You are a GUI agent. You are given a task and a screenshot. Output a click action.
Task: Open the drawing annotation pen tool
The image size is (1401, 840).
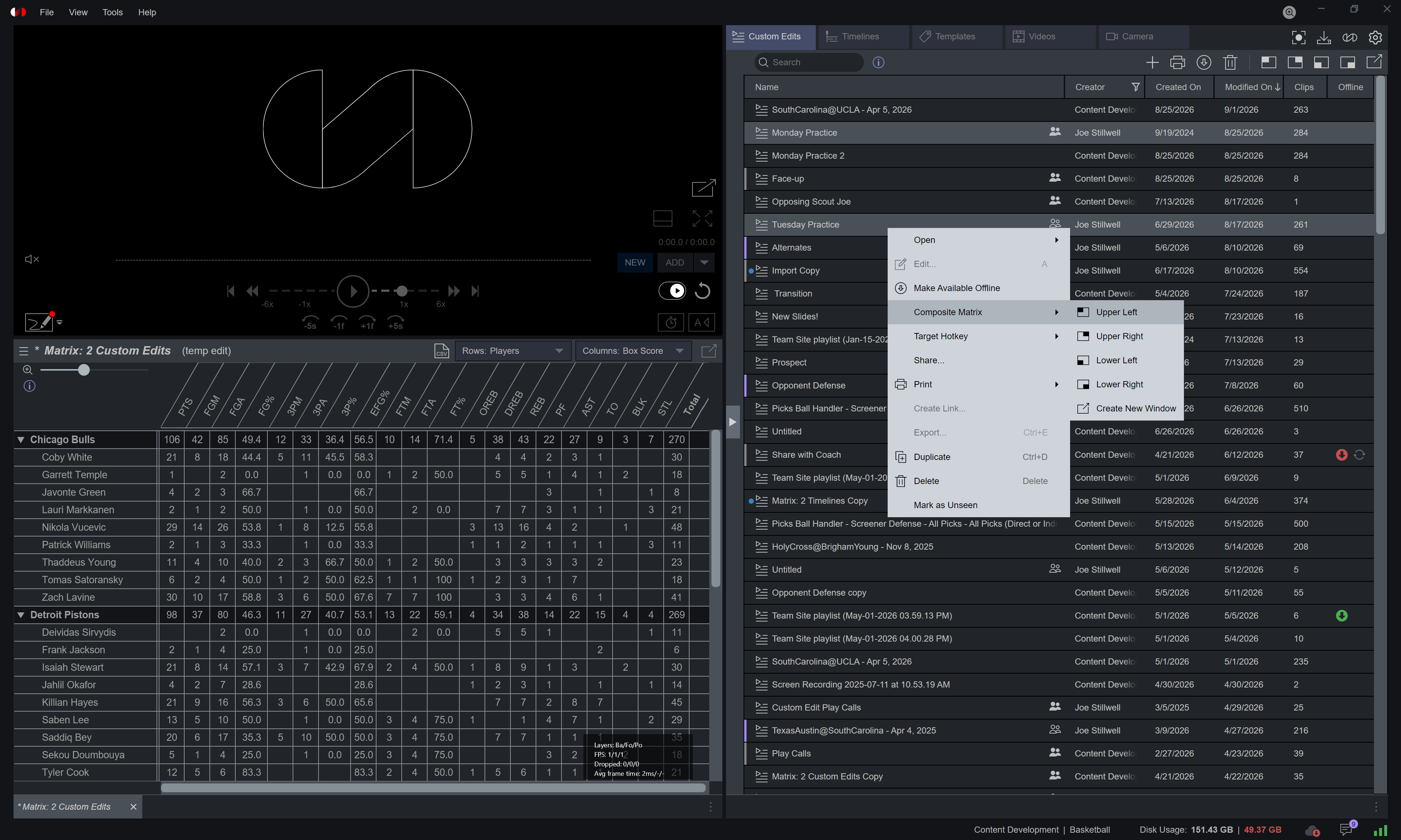39,322
